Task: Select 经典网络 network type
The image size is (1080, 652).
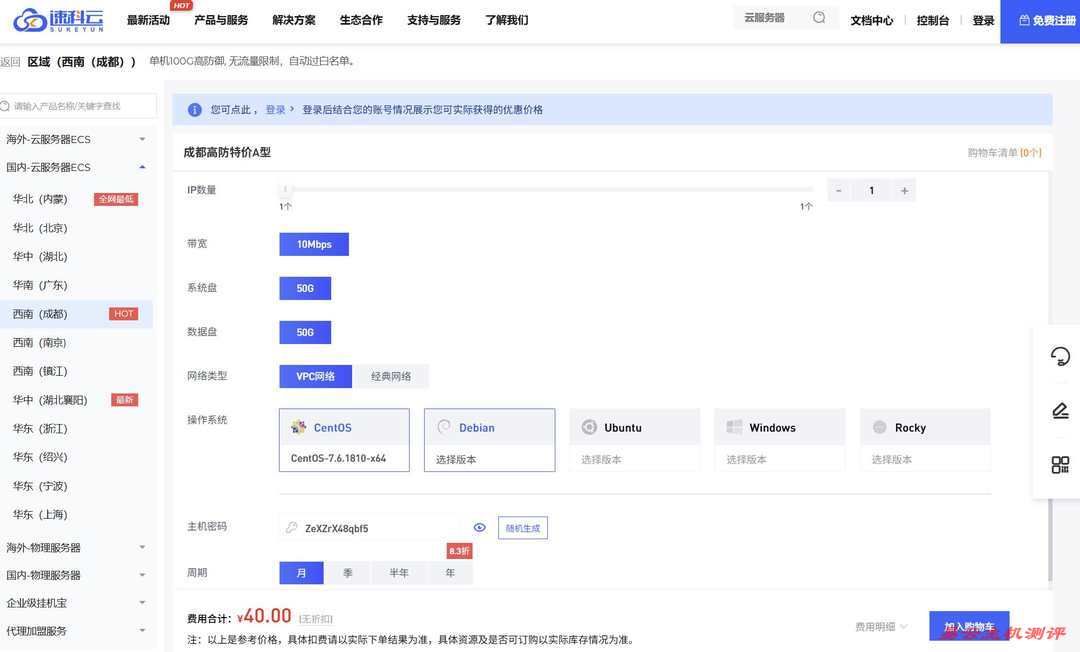Action: [x=391, y=376]
